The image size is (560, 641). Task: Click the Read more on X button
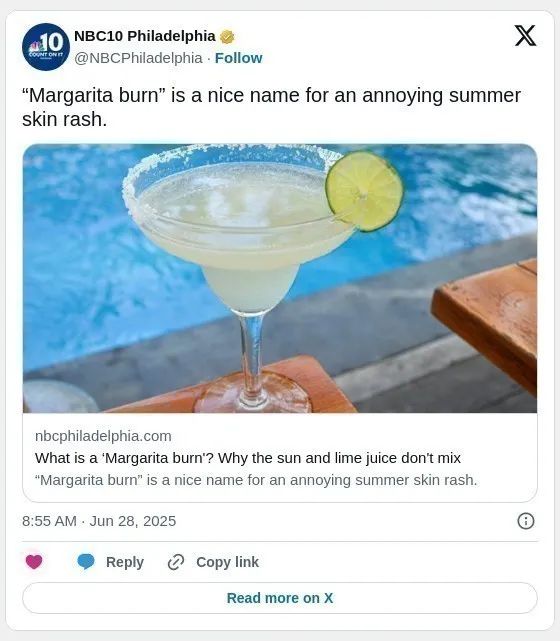[280, 598]
